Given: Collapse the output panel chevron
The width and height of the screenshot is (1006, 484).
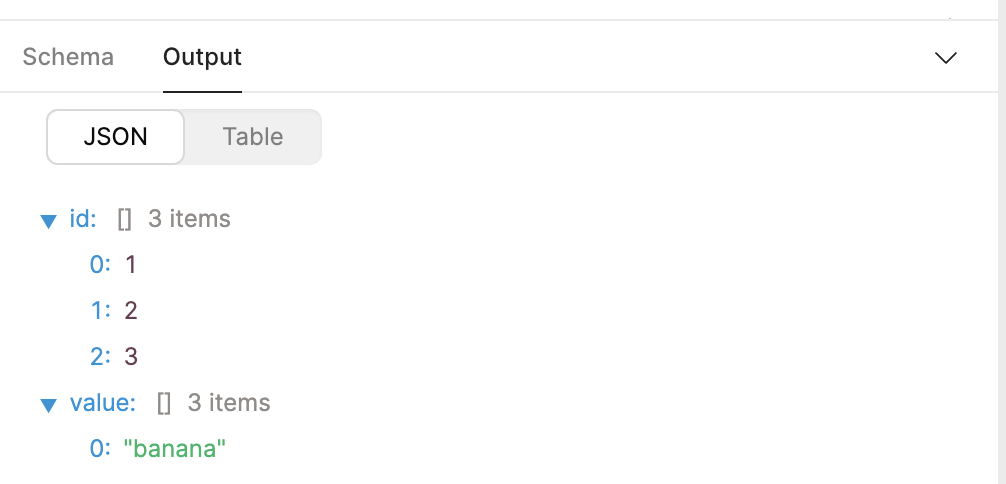Looking at the screenshot, I should (x=946, y=58).
